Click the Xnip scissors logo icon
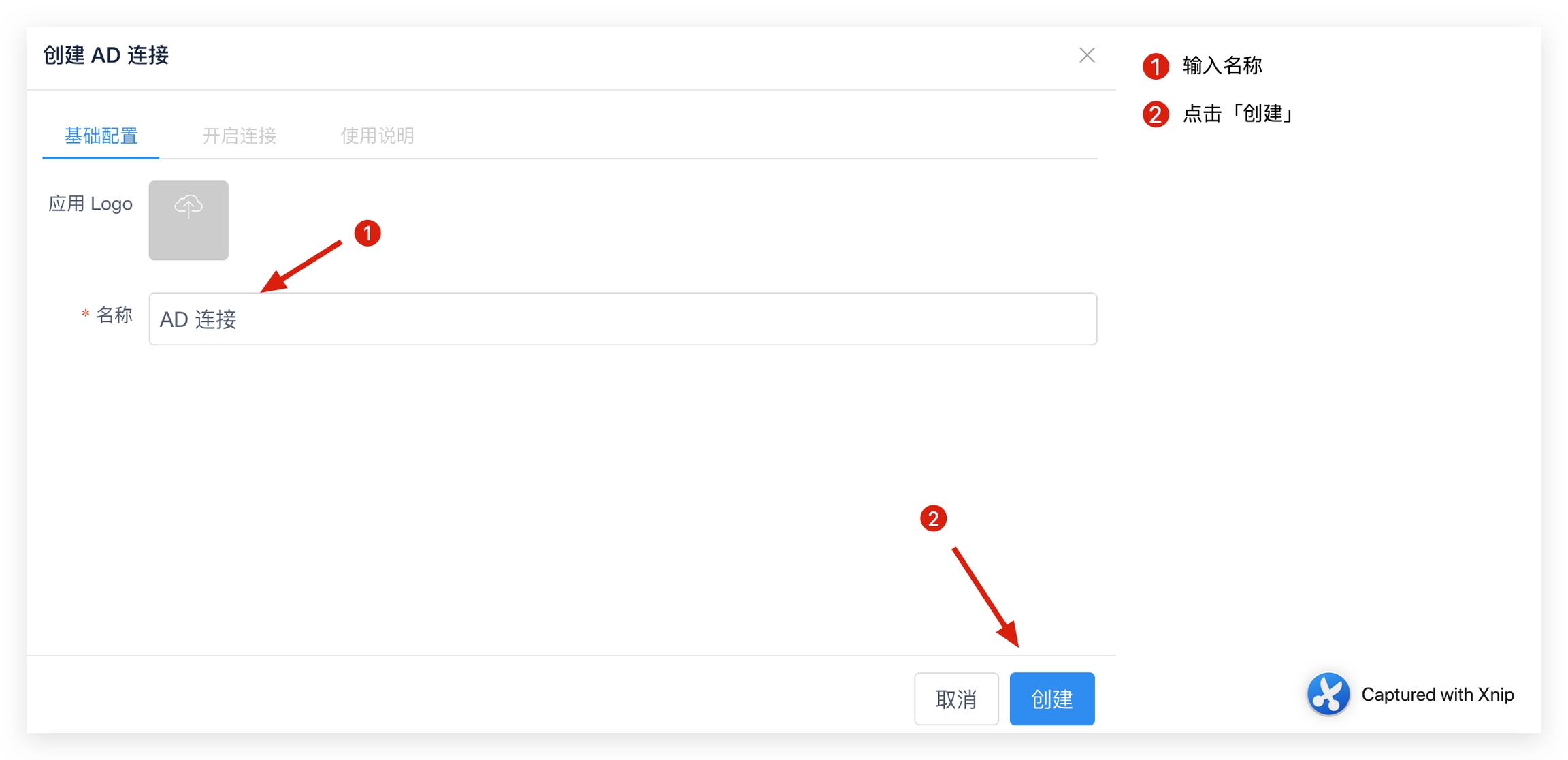The height and width of the screenshot is (760, 1568). (1327, 694)
